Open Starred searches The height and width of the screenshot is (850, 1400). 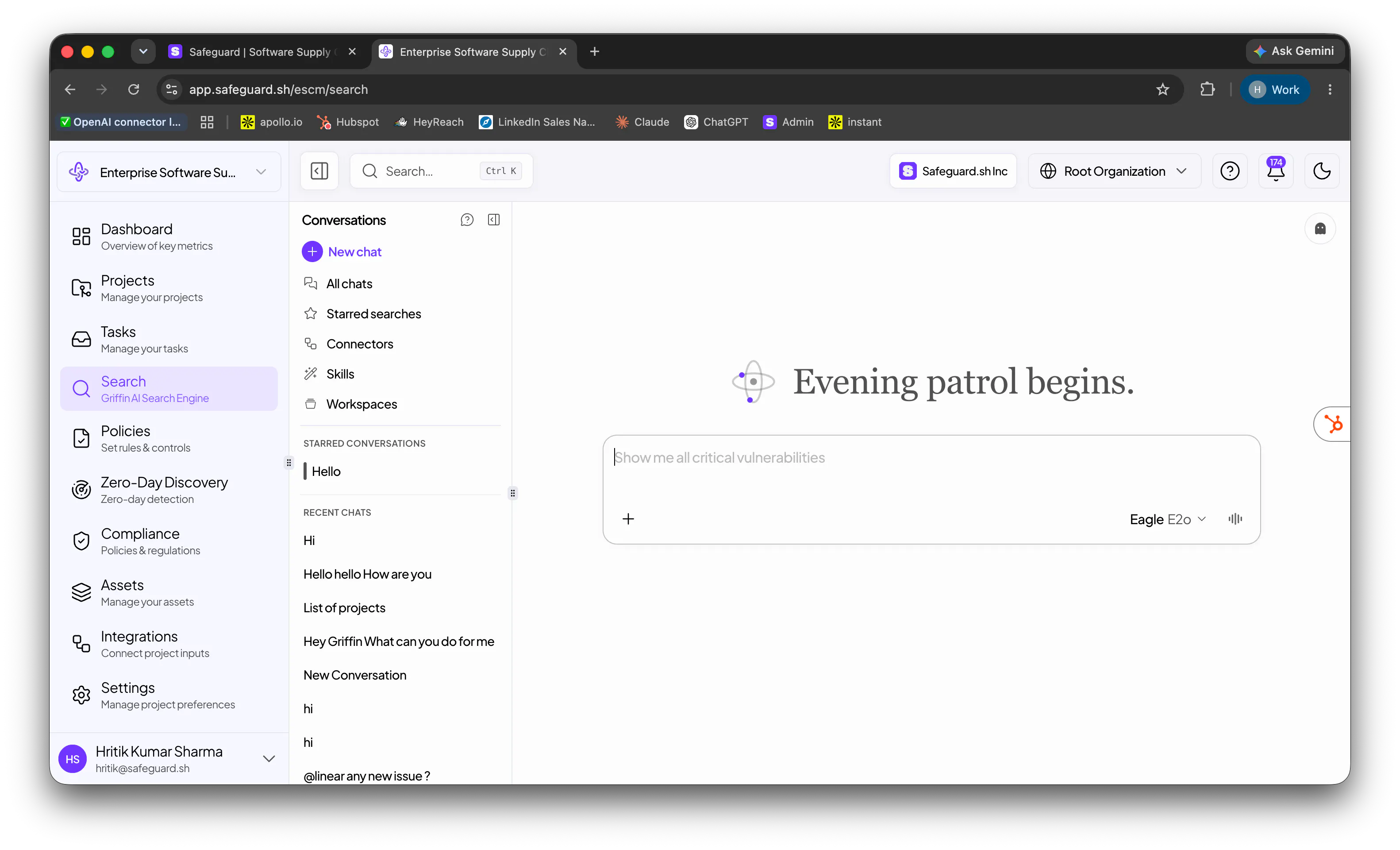point(362,314)
